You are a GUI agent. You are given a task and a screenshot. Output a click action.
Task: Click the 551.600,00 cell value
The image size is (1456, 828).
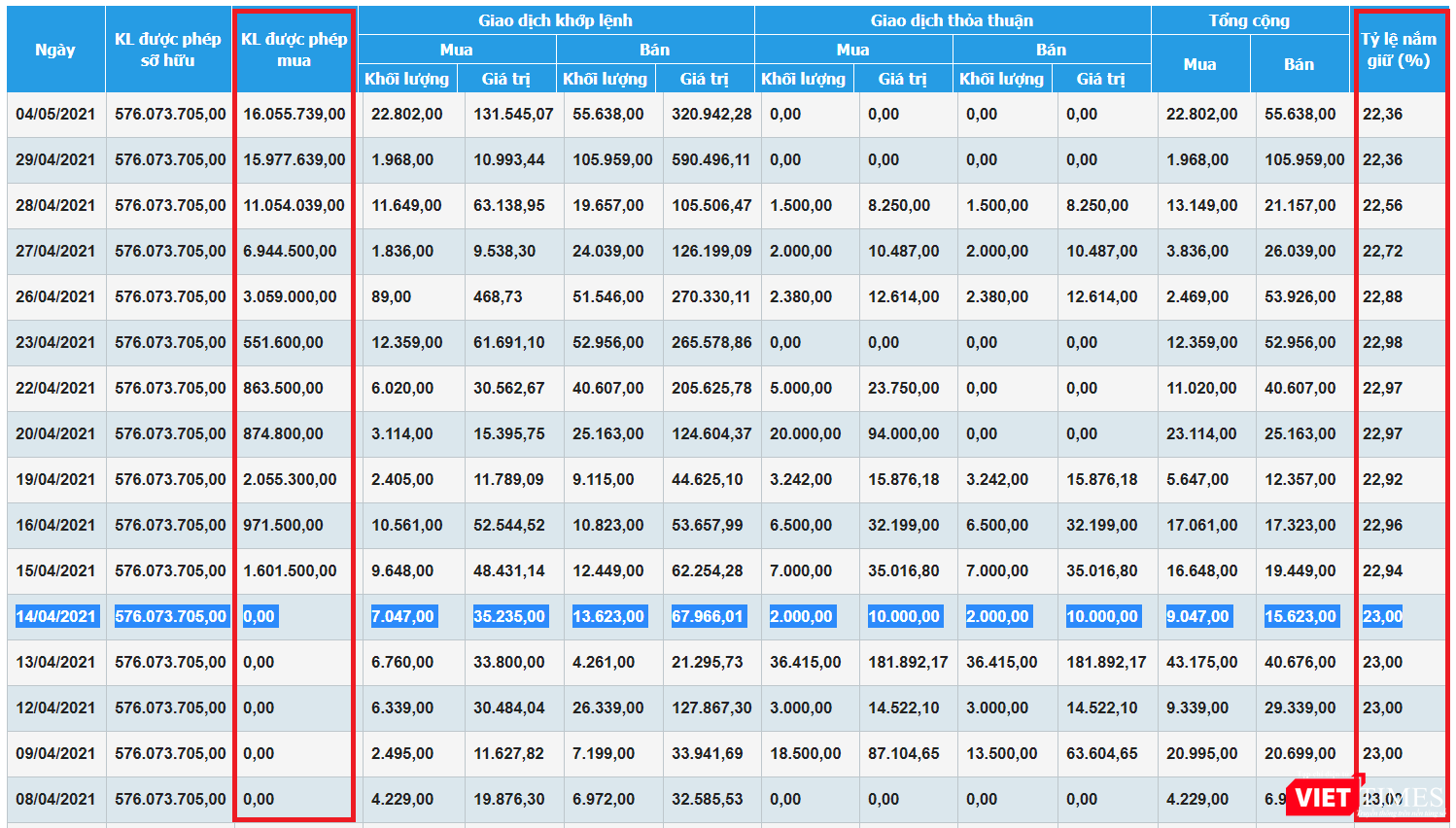[283, 342]
